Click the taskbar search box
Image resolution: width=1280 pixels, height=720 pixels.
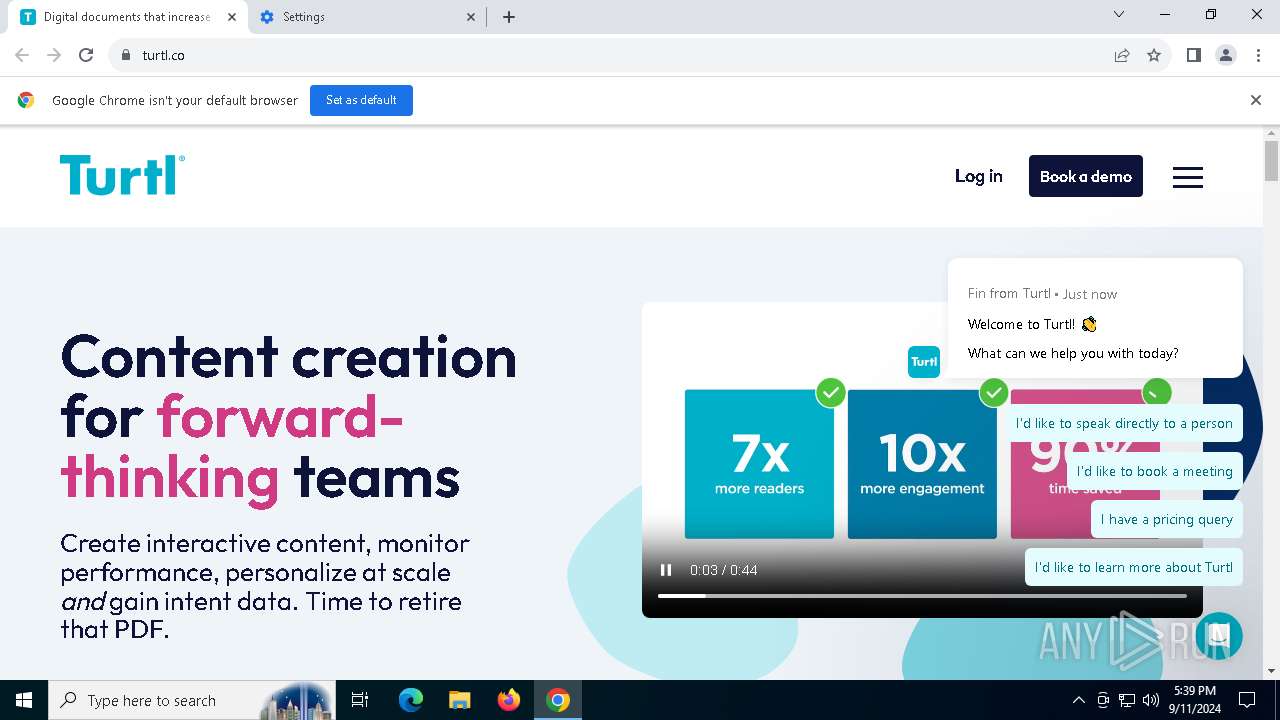[192, 700]
